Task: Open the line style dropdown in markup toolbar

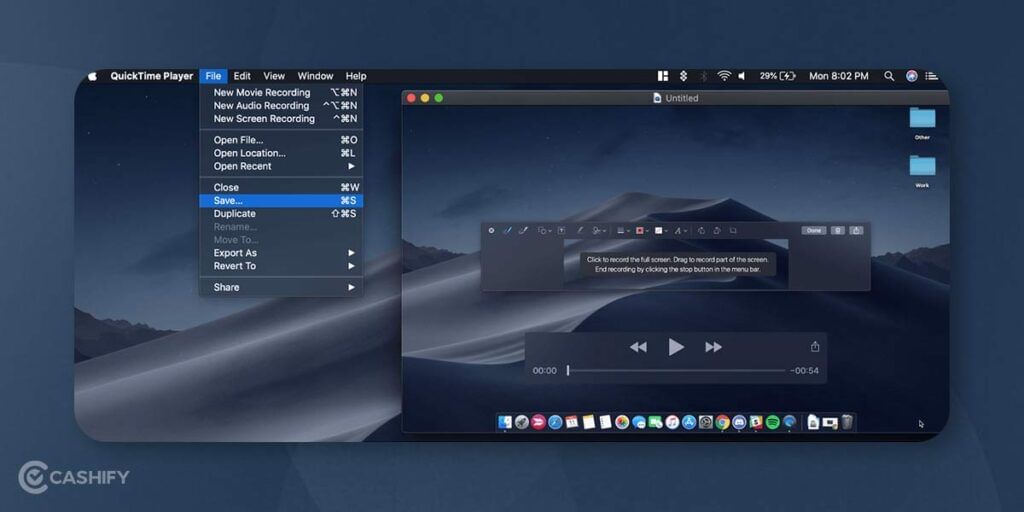Action: (x=623, y=231)
